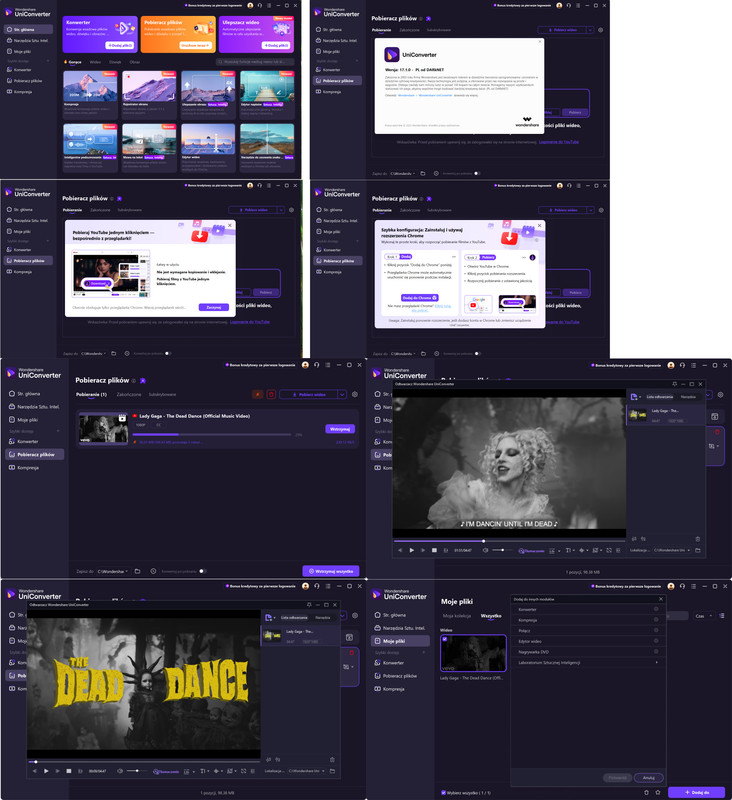Switch to Moja kolekcja tab in Moje pliki
Viewport: 732px width, 800px height.
(x=457, y=616)
